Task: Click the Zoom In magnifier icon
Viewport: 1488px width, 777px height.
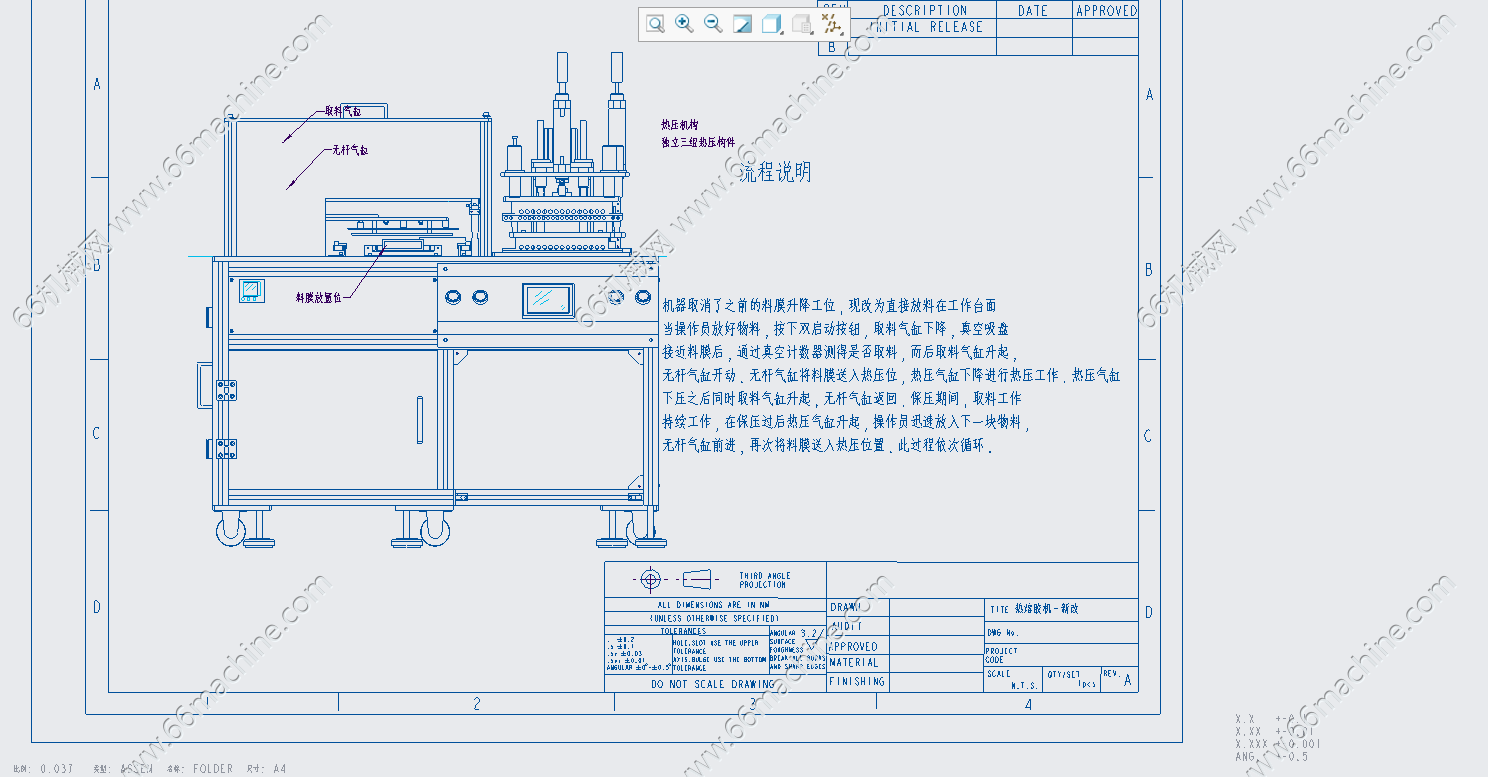Action: [684, 24]
